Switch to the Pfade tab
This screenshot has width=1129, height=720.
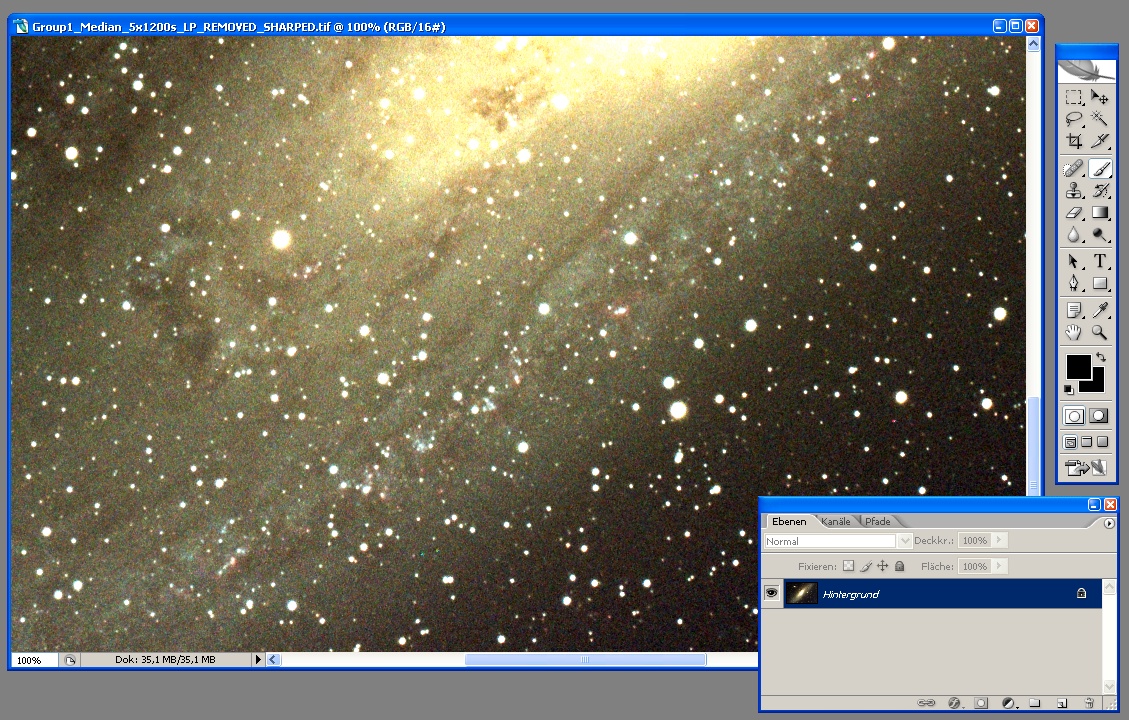click(878, 521)
